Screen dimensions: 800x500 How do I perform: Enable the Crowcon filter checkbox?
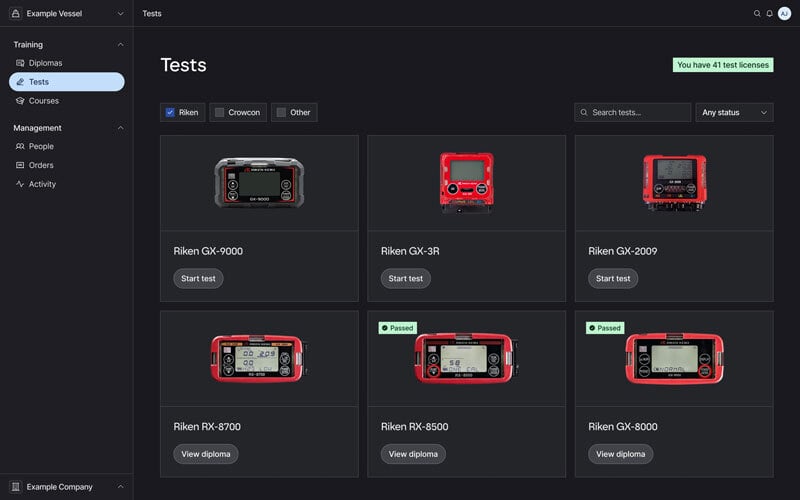pyautogui.click(x=220, y=113)
